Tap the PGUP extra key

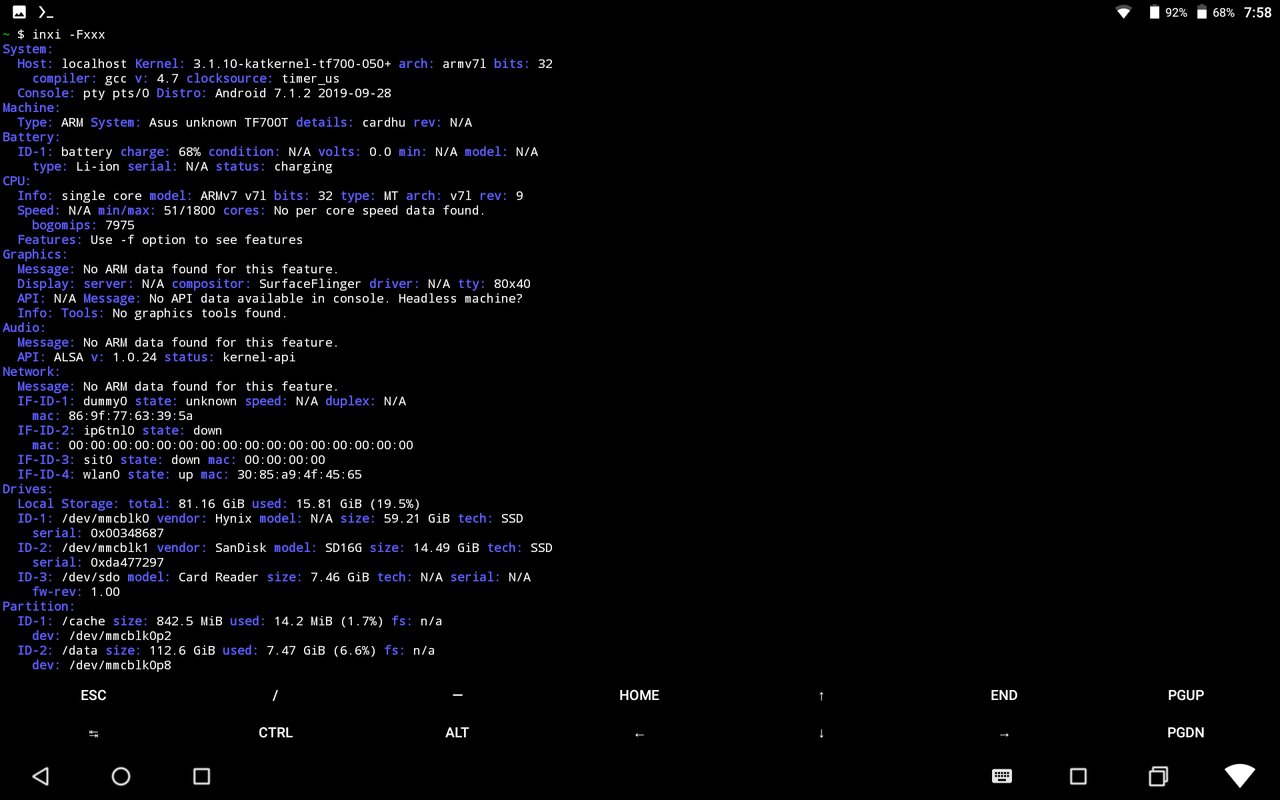point(1186,695)
